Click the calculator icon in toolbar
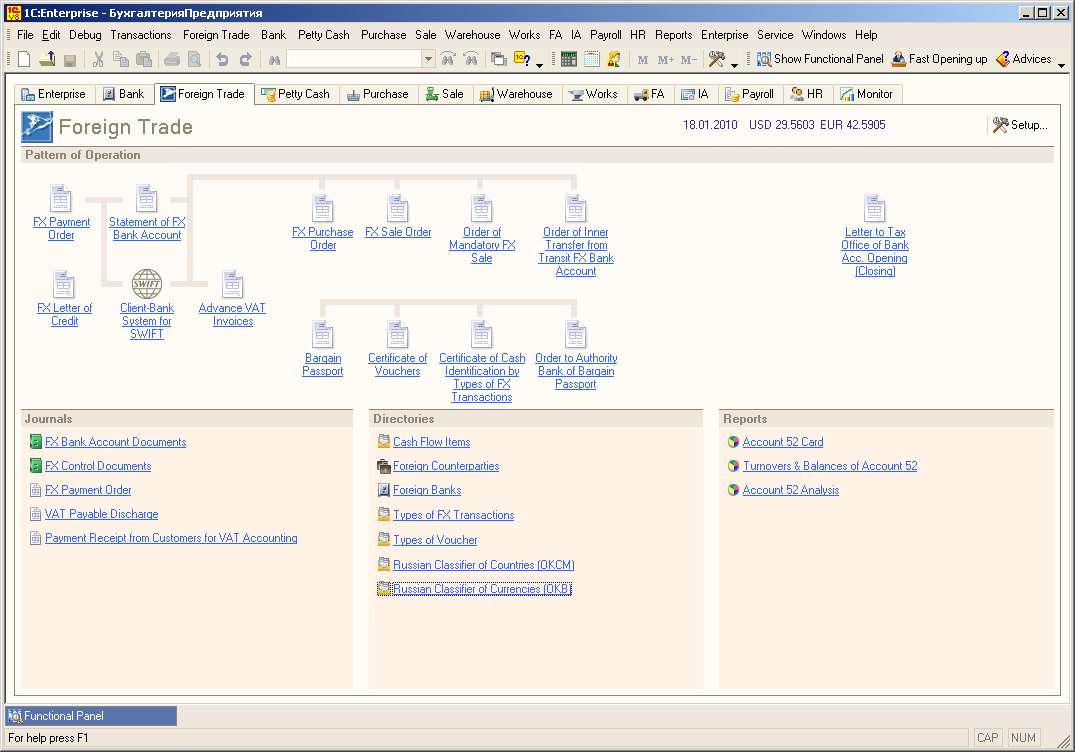Image resolution: width=1075 pixels, height=752 pixels. coord(569,59)
